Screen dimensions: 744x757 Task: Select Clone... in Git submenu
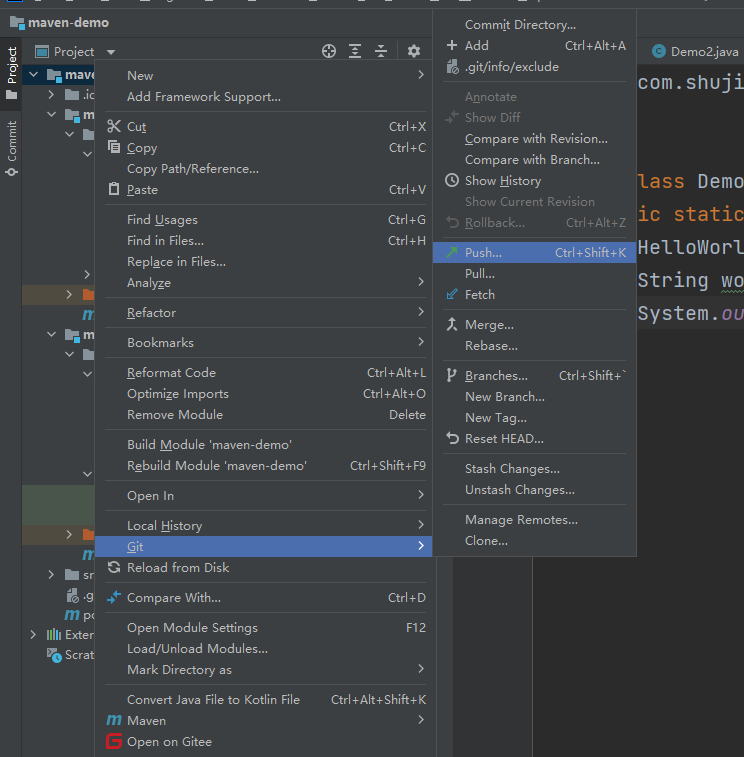pos(534,540)
